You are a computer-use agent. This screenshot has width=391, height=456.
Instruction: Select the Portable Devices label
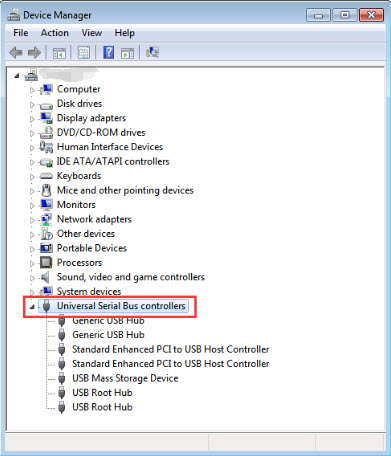pyautogui.click(x=92, y=248)
